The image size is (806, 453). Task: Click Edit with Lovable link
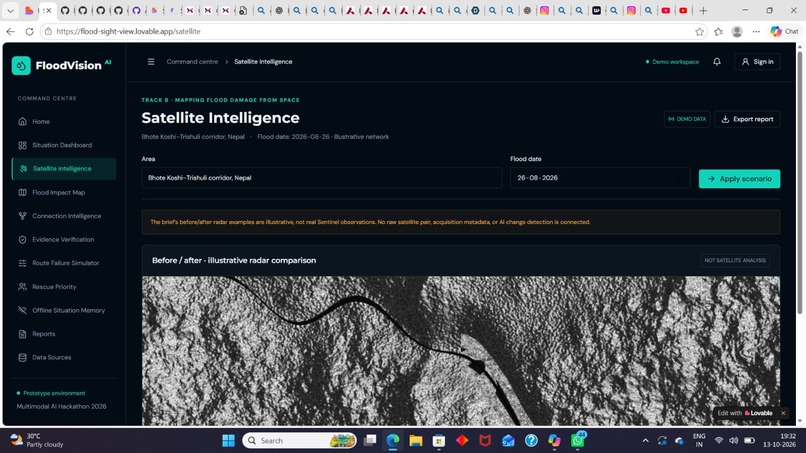[x=745, y=413]
